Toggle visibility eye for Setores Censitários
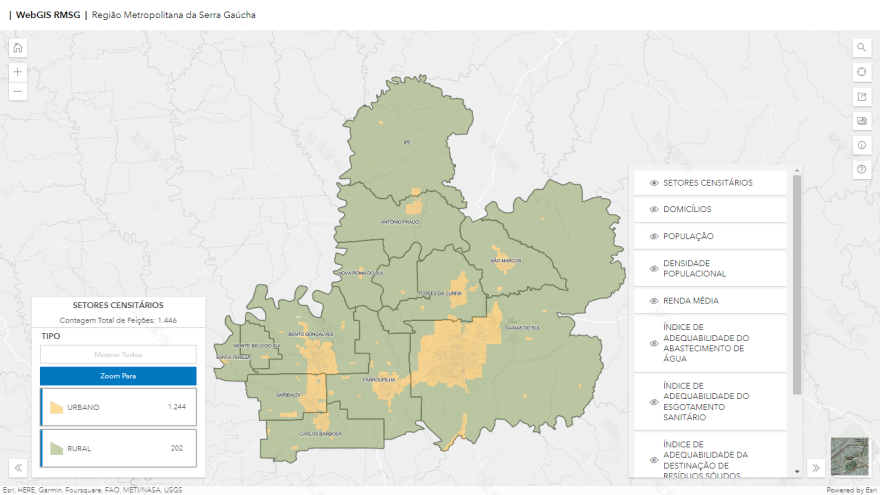This screenshot has width=880, height=495. pos(654,183)
